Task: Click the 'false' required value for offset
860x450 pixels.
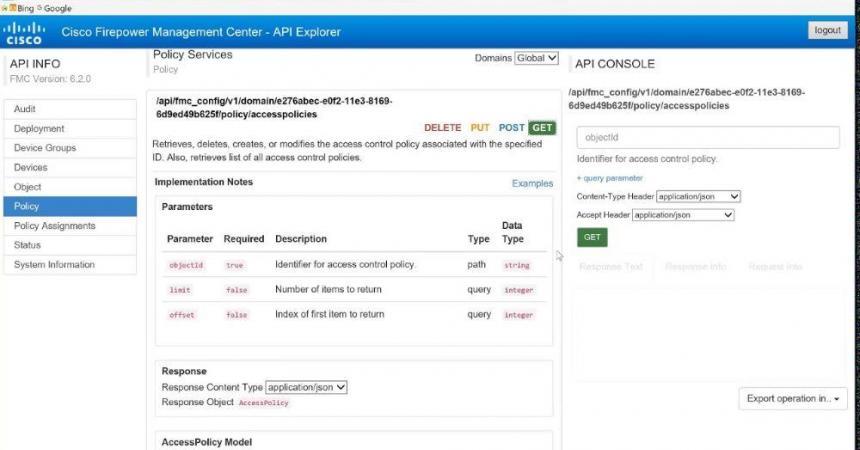Action: coord(236,316)
